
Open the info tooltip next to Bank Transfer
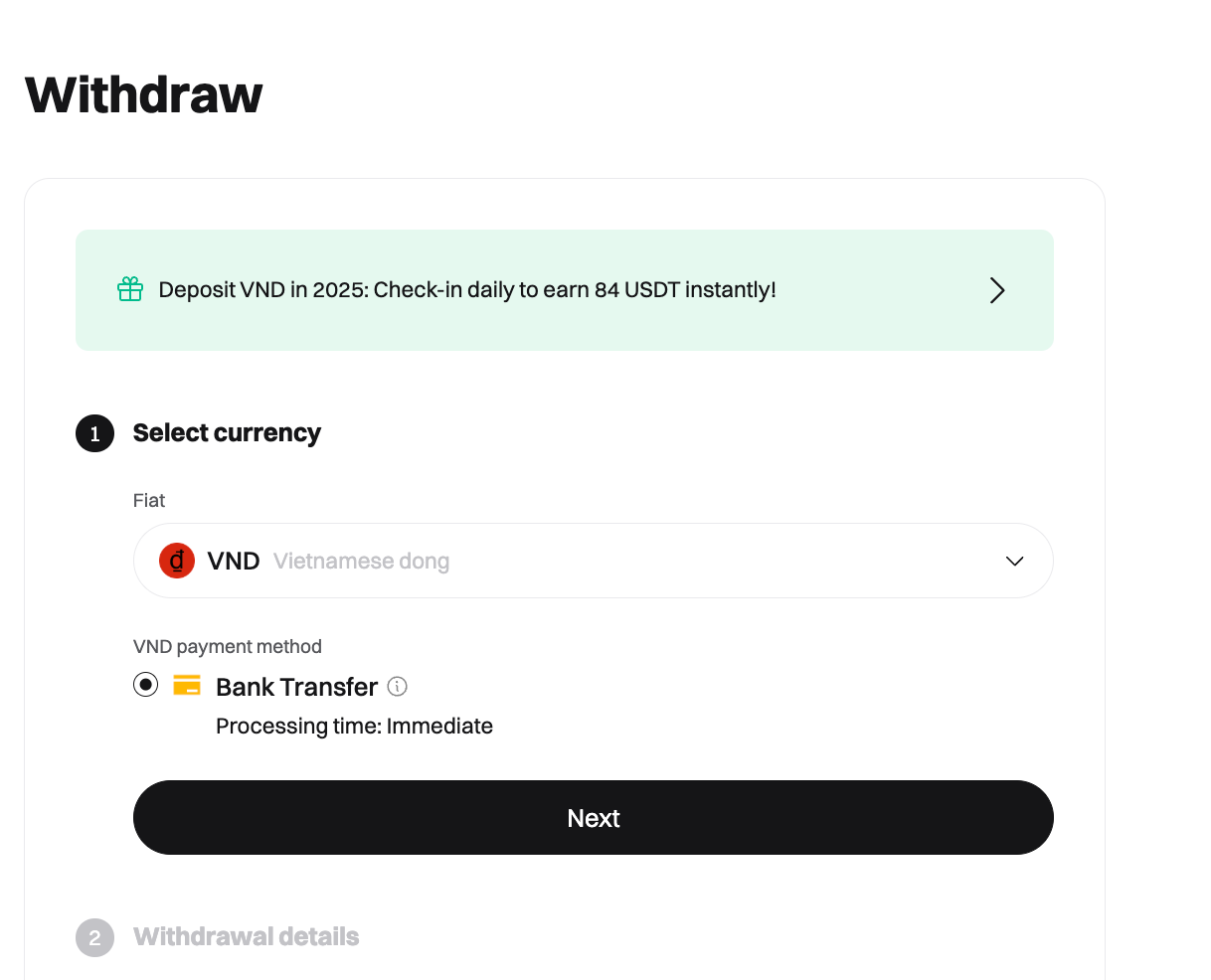tap(397, 686)
